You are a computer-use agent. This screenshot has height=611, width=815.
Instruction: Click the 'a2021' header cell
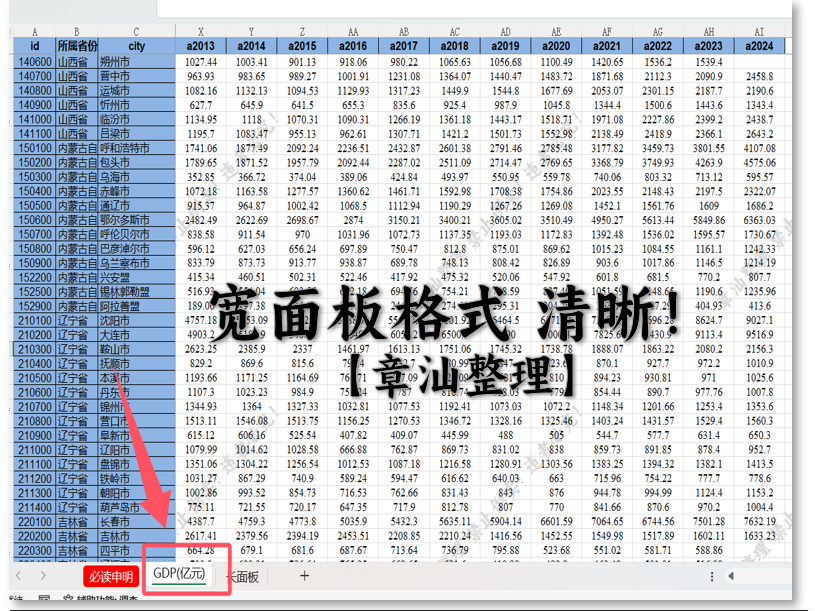pyautogui.click(x=607, y=46)
